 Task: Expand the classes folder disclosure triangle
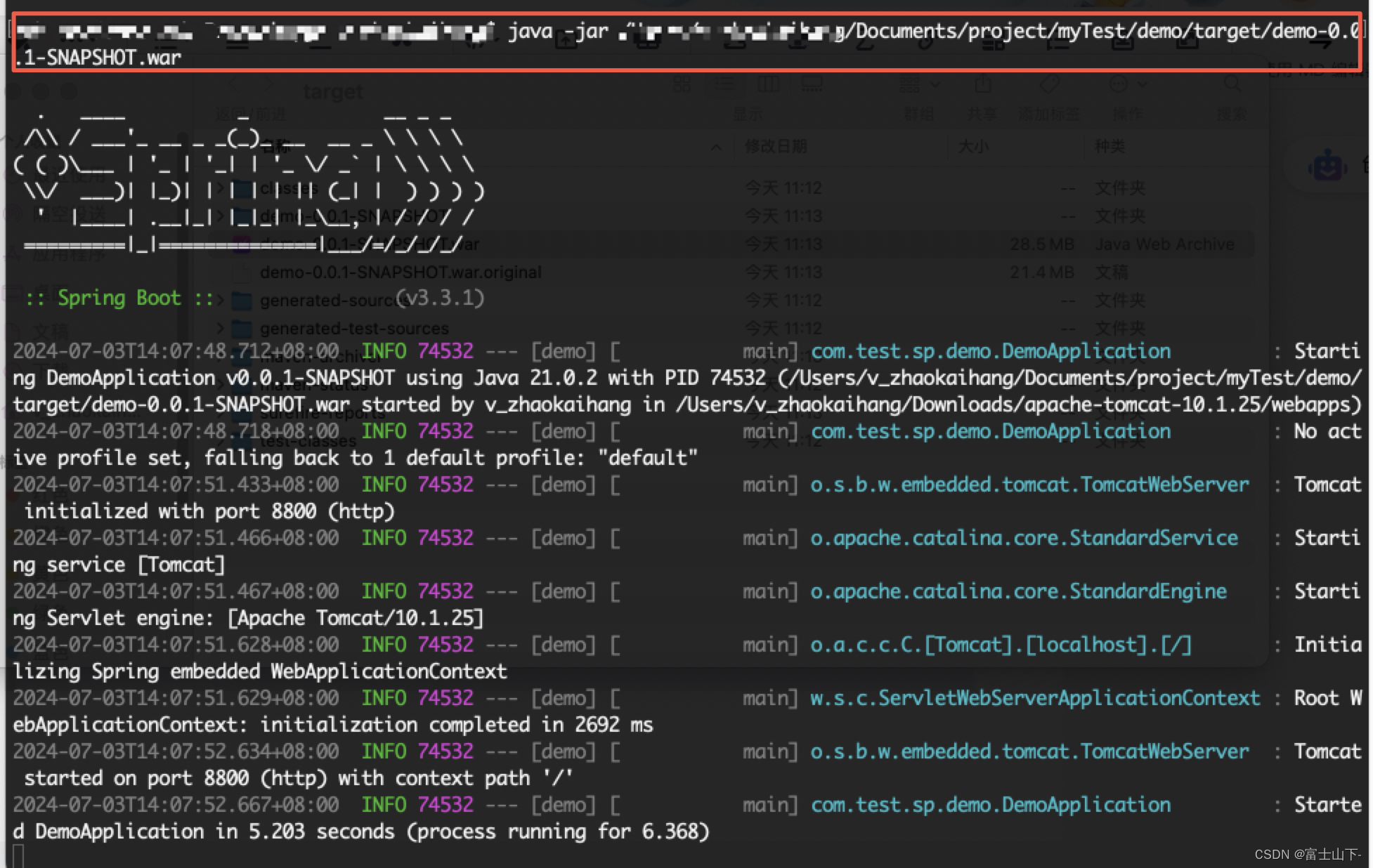pyautogui.click(x=220, y=188)
